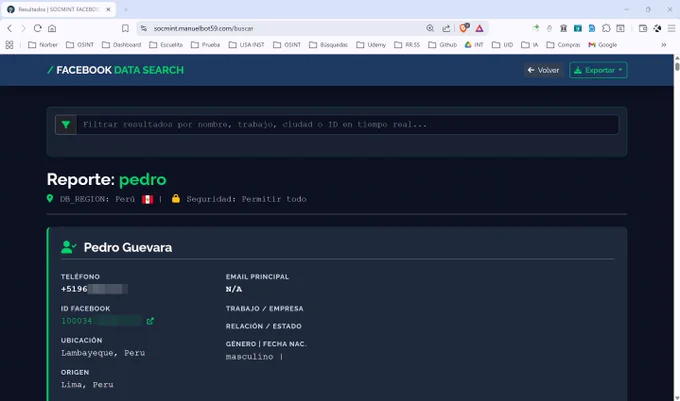Open the Facebook ID 100034 link

[101, 321]
